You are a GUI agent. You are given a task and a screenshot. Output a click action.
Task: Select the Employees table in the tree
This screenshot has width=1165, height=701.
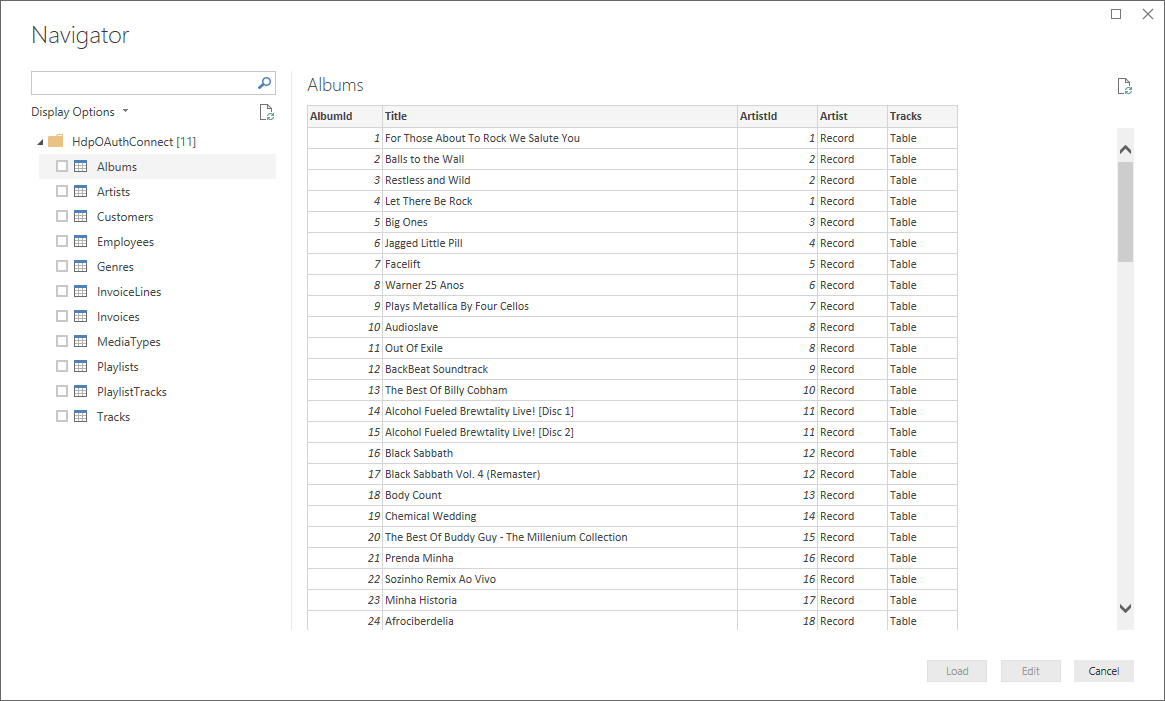(125, 242)
